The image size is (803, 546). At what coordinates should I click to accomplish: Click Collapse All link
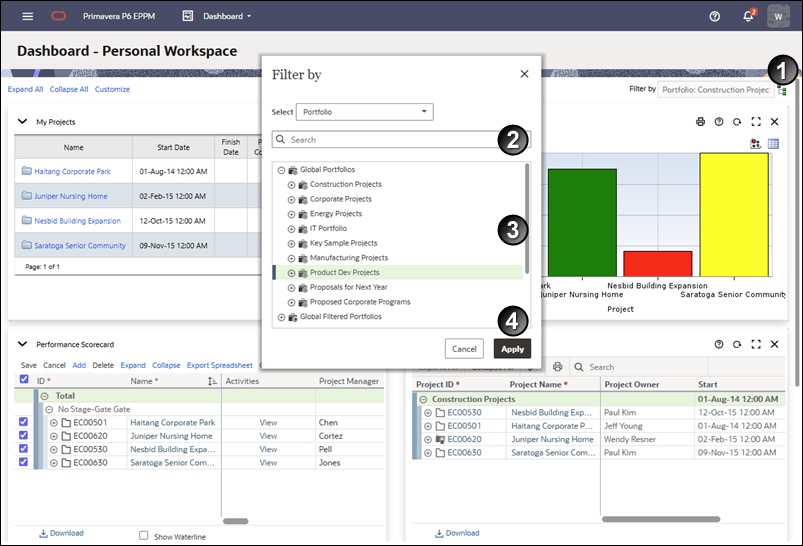point(69,89)
